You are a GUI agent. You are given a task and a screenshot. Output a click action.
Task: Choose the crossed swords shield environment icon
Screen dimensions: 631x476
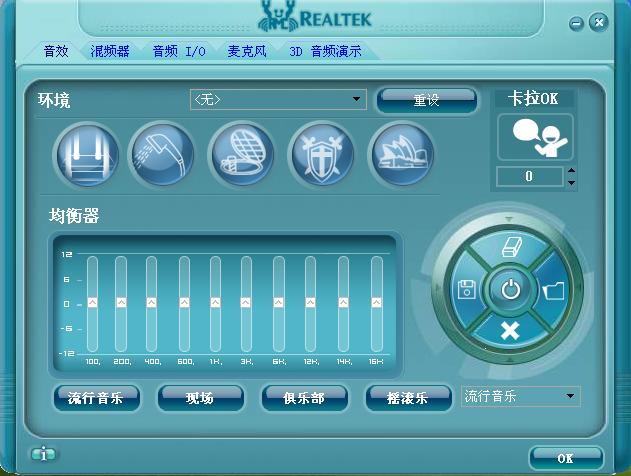coord(322,155)
